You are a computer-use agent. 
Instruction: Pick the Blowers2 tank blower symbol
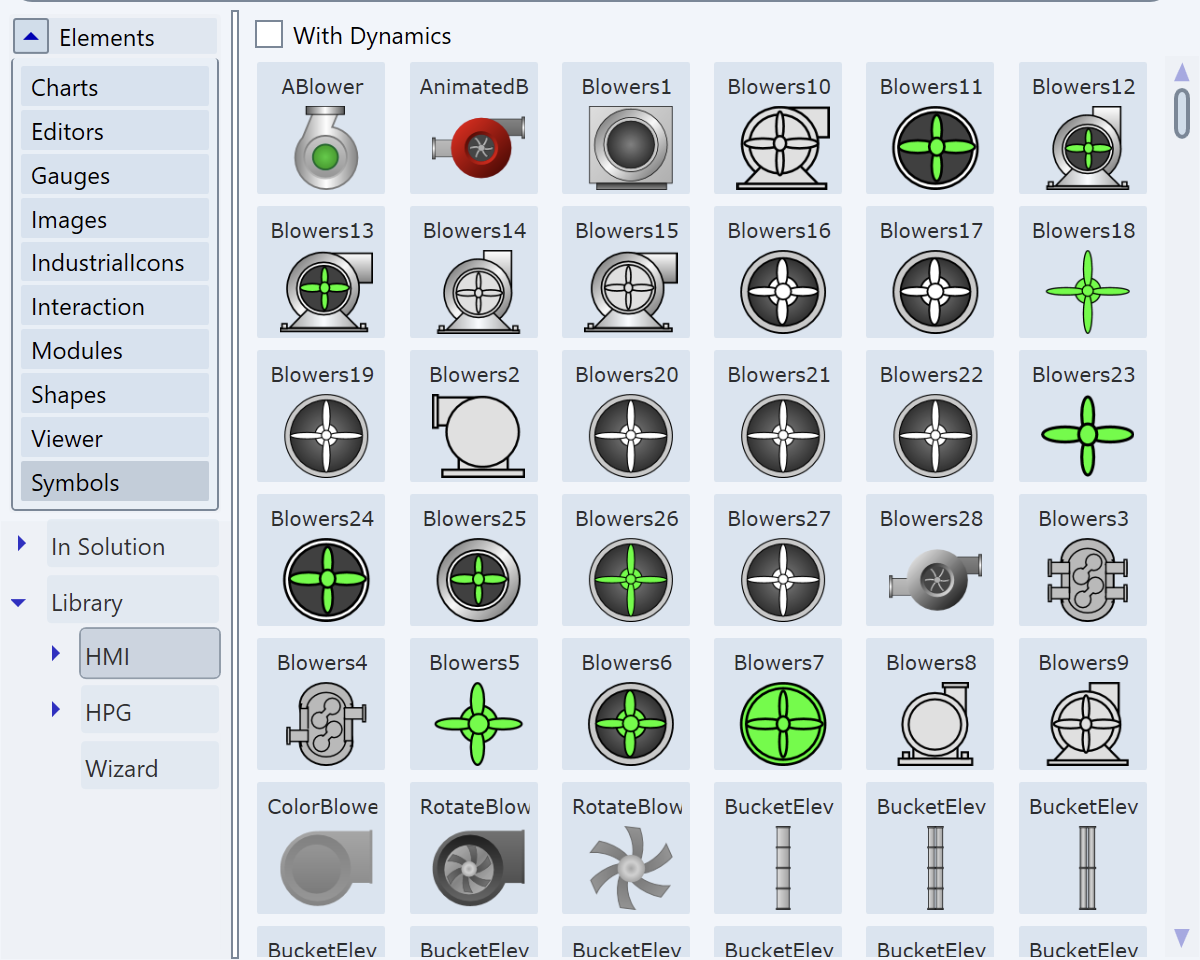click(x=474, y=416)
